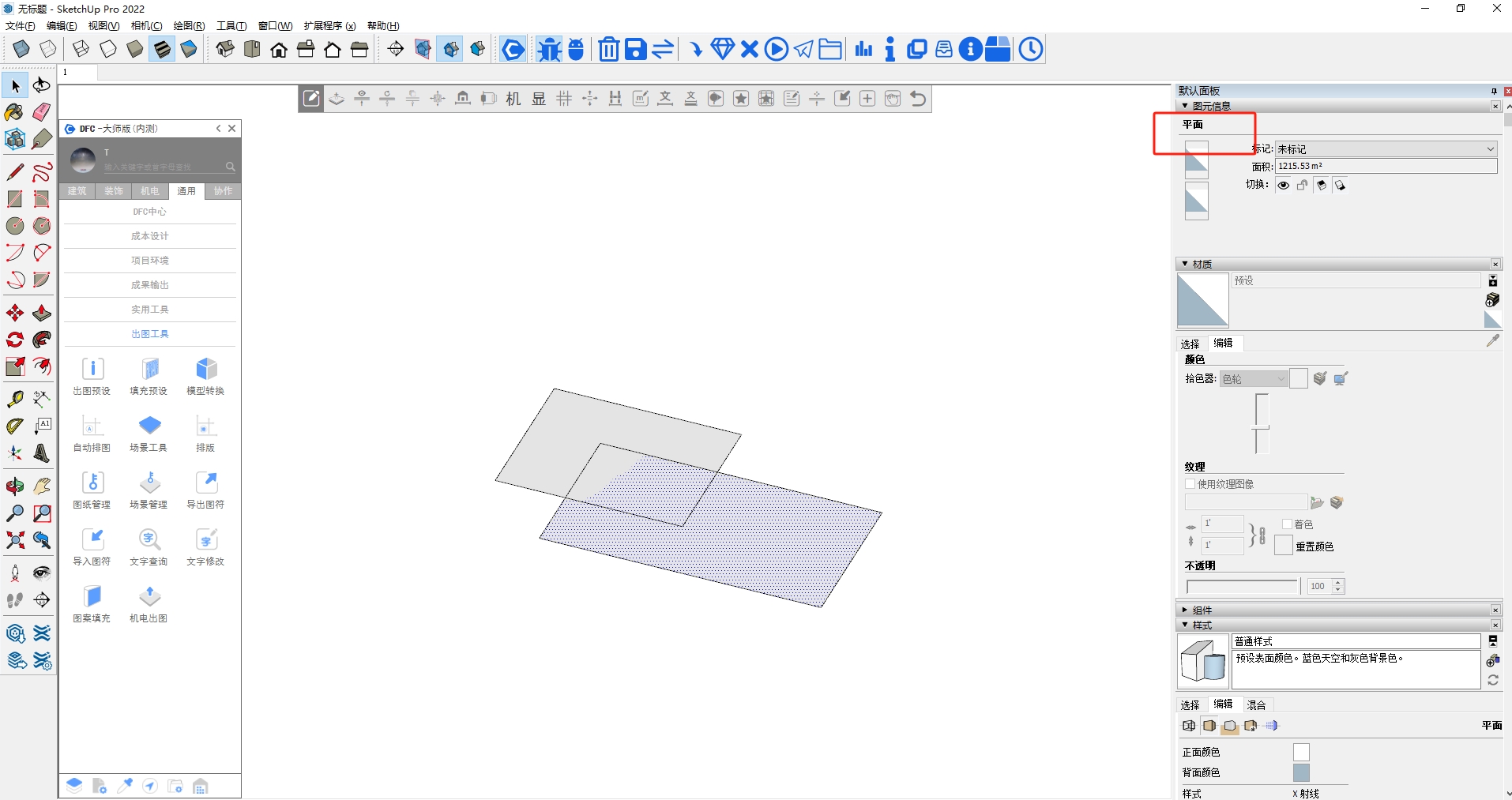Viewport: 1512px width, 800px height.
Task: Expand the 组件 panel section
Action: 1185,610
